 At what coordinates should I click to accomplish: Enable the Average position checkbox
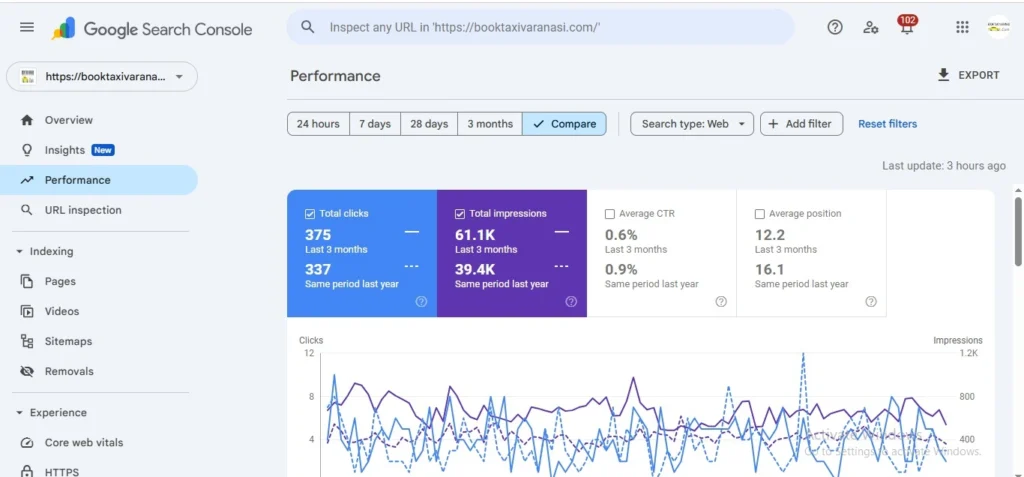coord(760,214)
